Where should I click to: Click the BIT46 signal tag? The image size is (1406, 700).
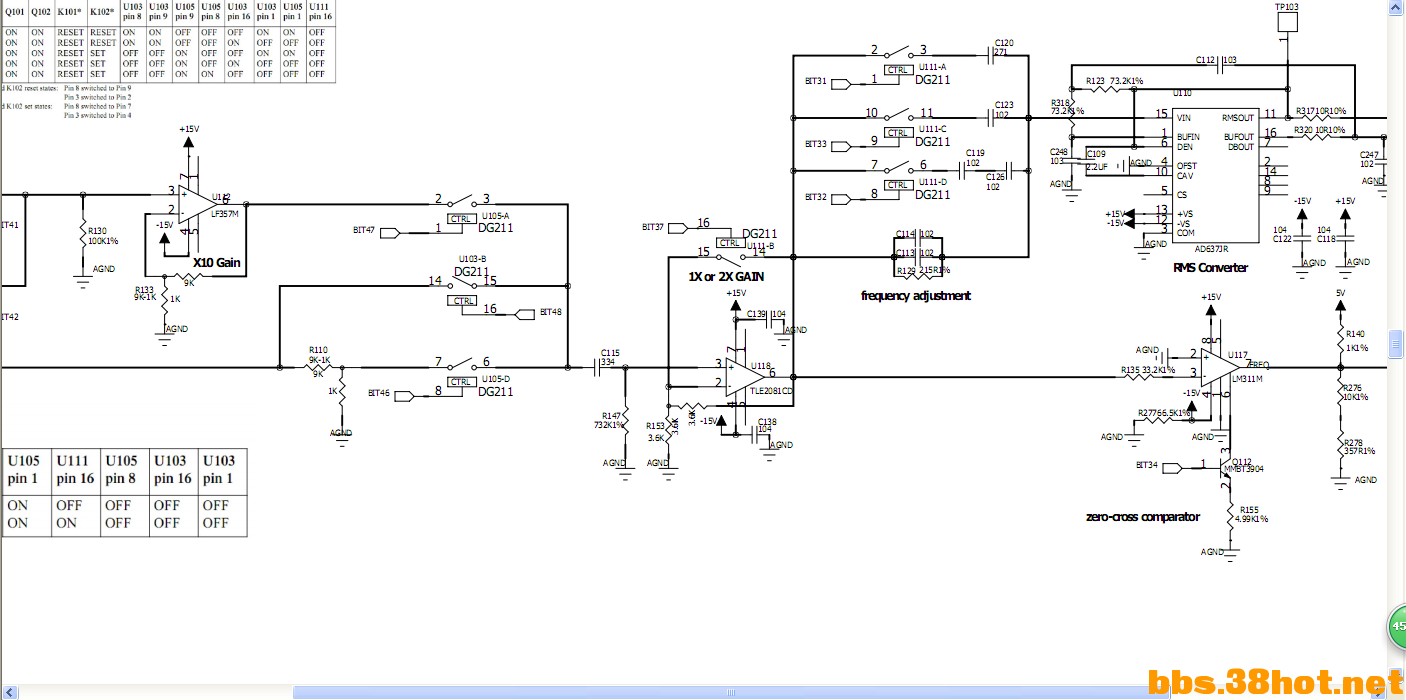click(x=379, y=393)
